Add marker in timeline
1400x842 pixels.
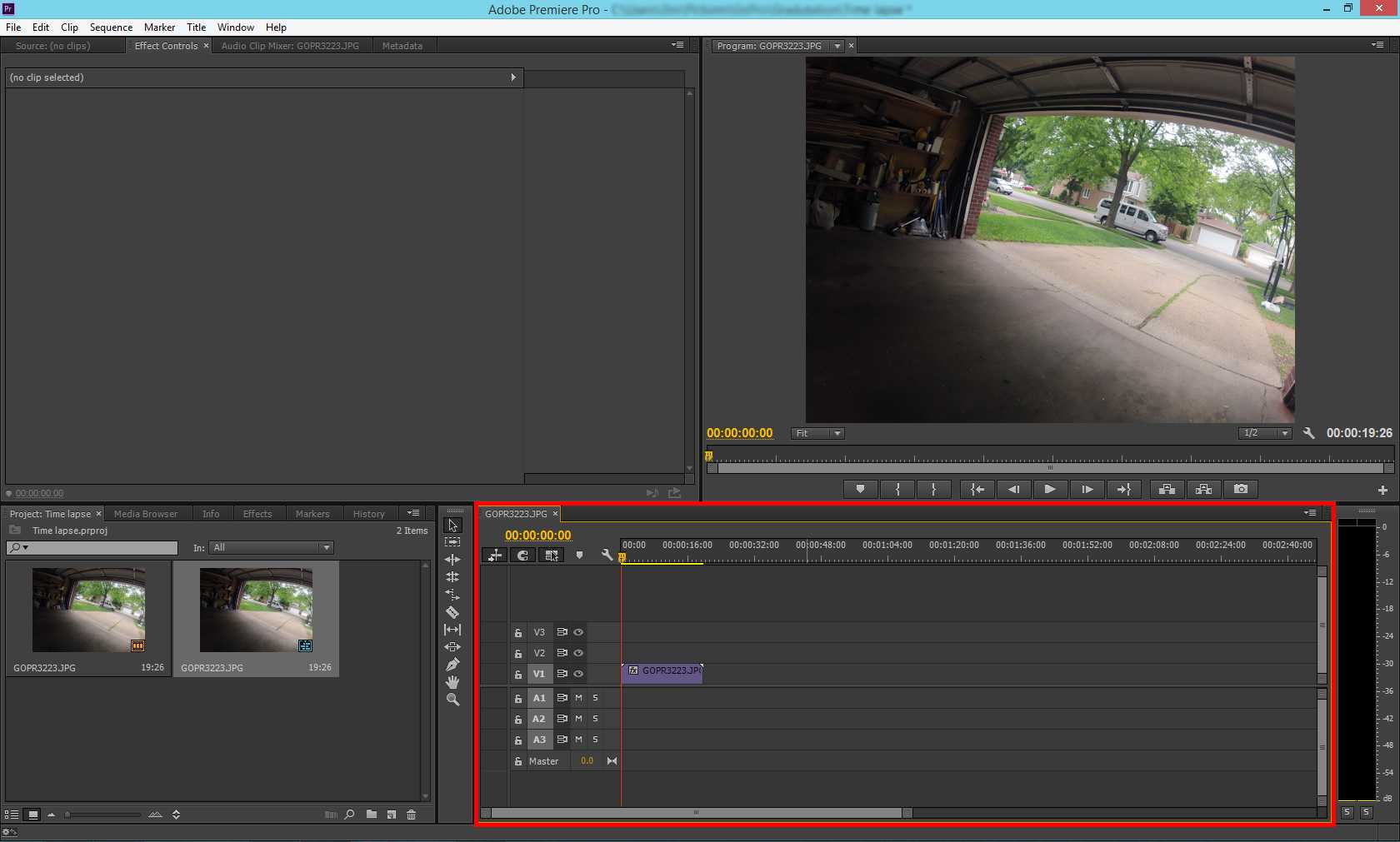click(579, 555)
